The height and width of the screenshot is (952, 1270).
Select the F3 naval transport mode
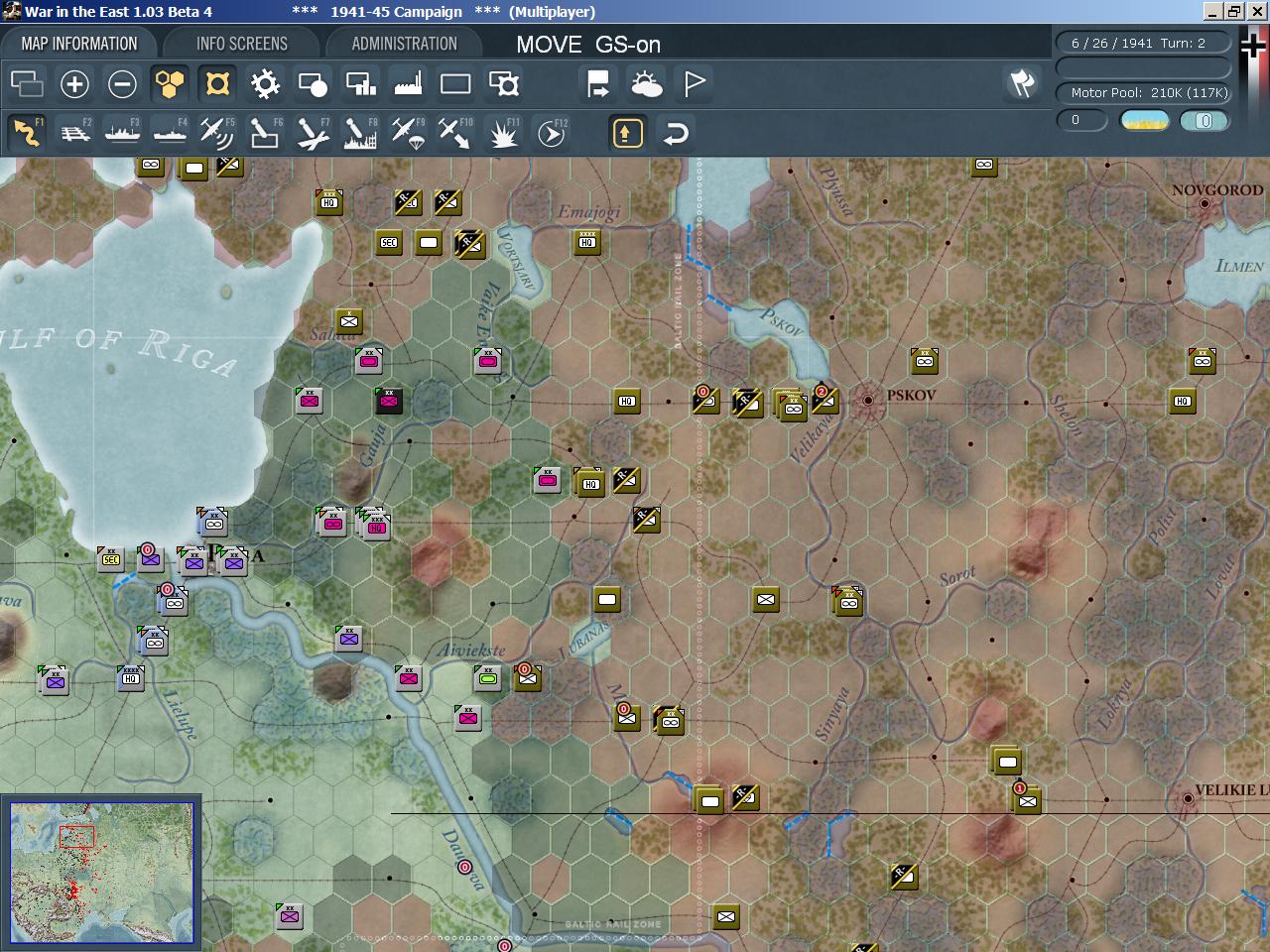click(x=122, y=132)
